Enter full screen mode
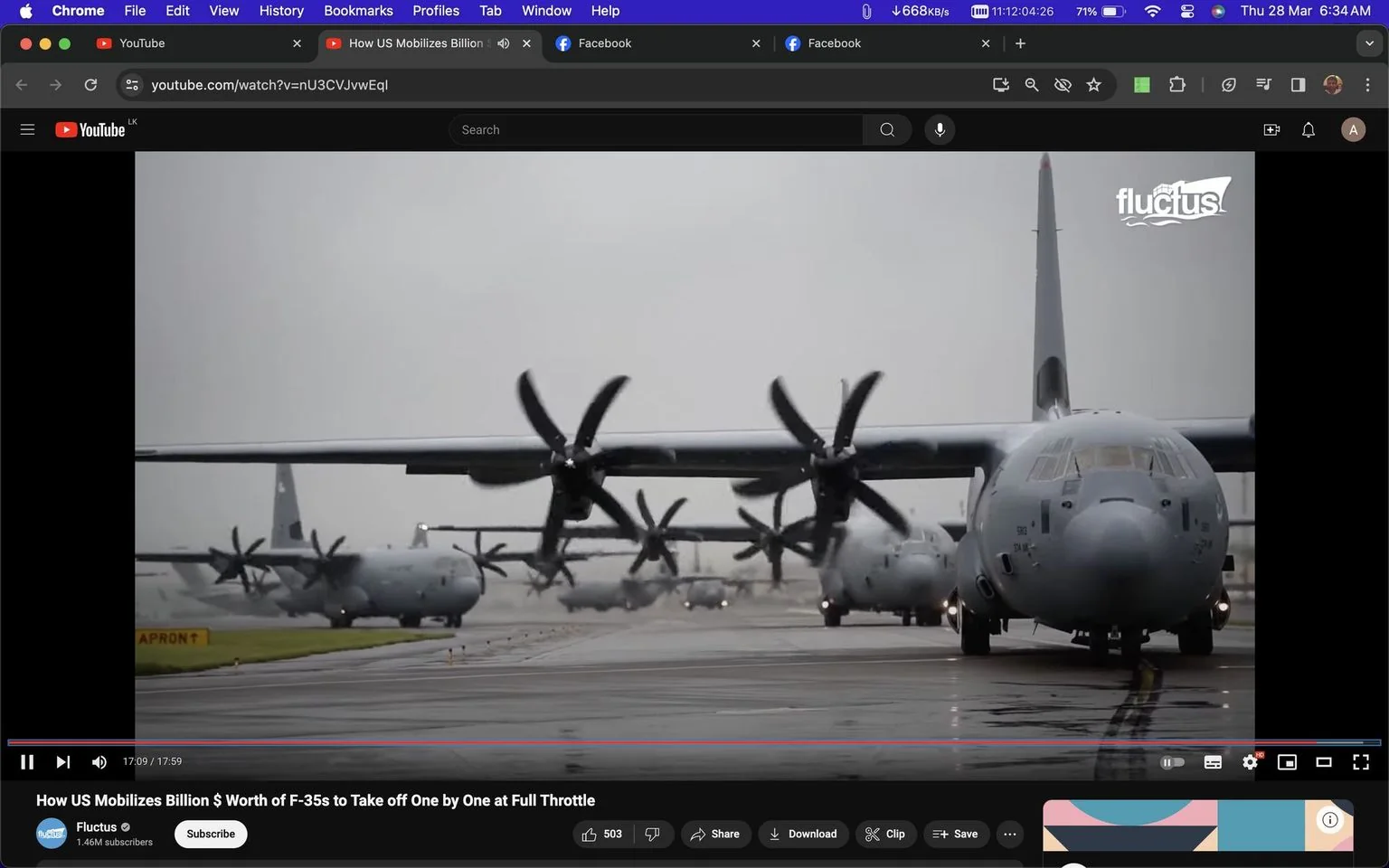1389x868 pixels. click(x=1360, y=762)
